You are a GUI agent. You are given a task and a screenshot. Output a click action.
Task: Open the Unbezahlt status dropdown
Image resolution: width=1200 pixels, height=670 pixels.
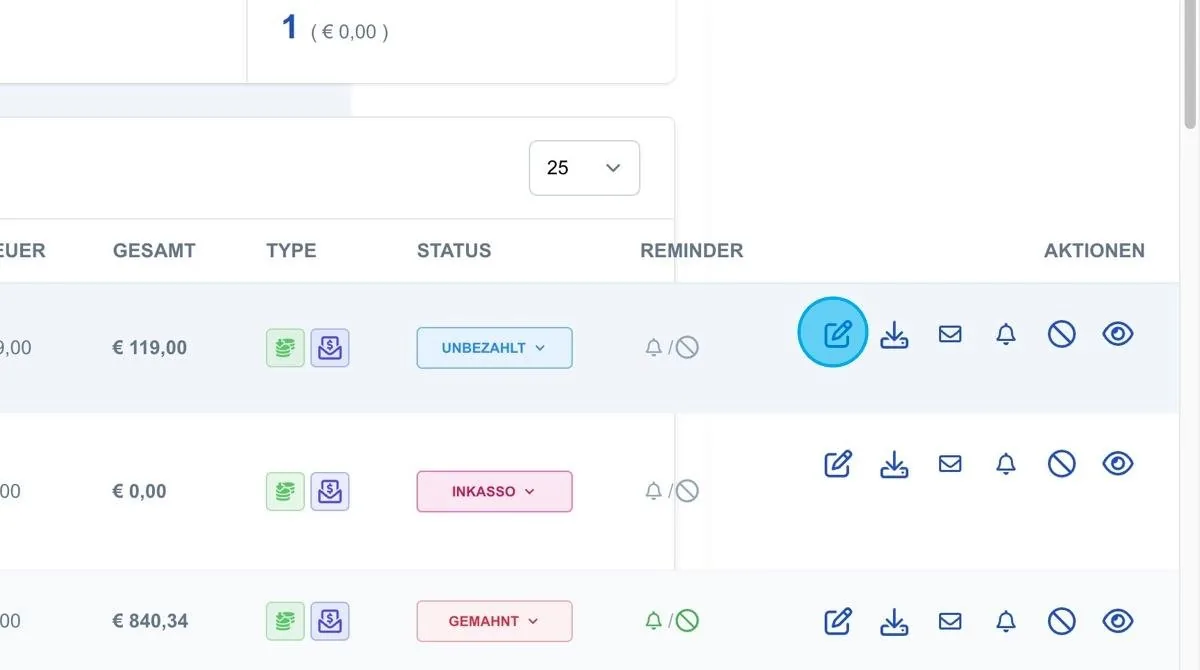494,348
